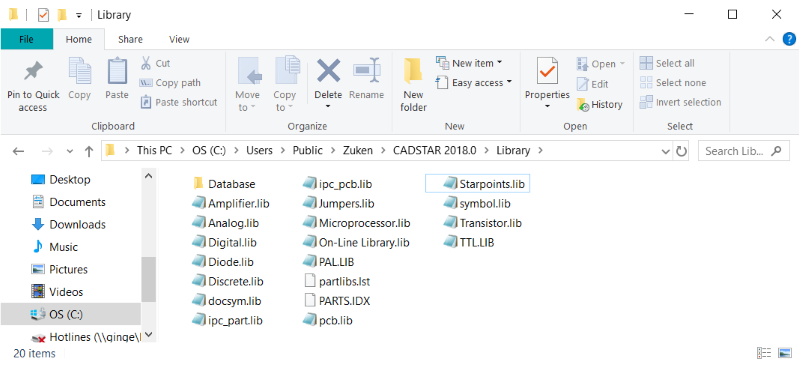Open the Recent locations dropdown arrow
This screenshot has width=800, height=365.
click(70, 151)
